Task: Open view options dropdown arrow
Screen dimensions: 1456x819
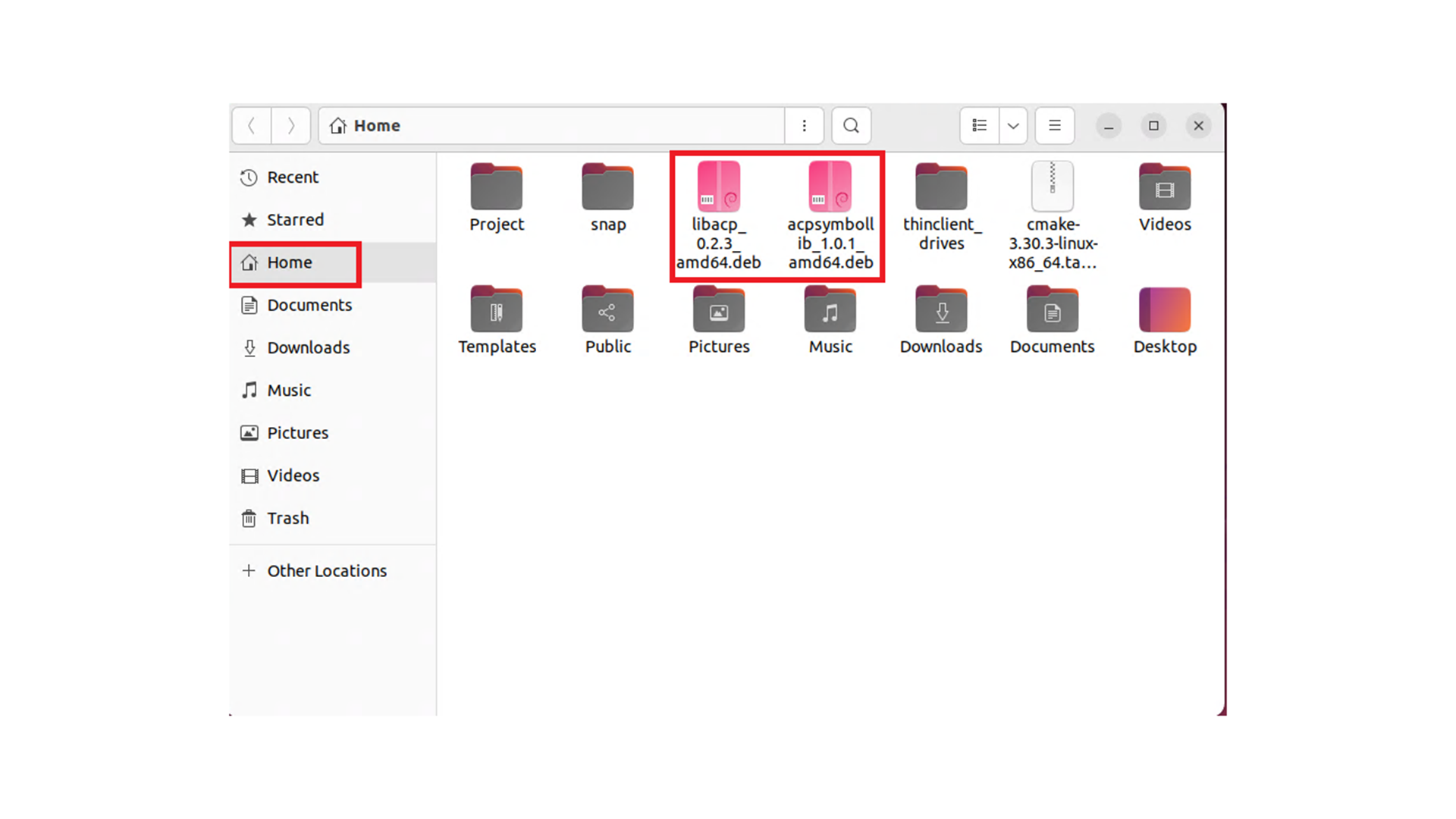Action: [1013, 126]
